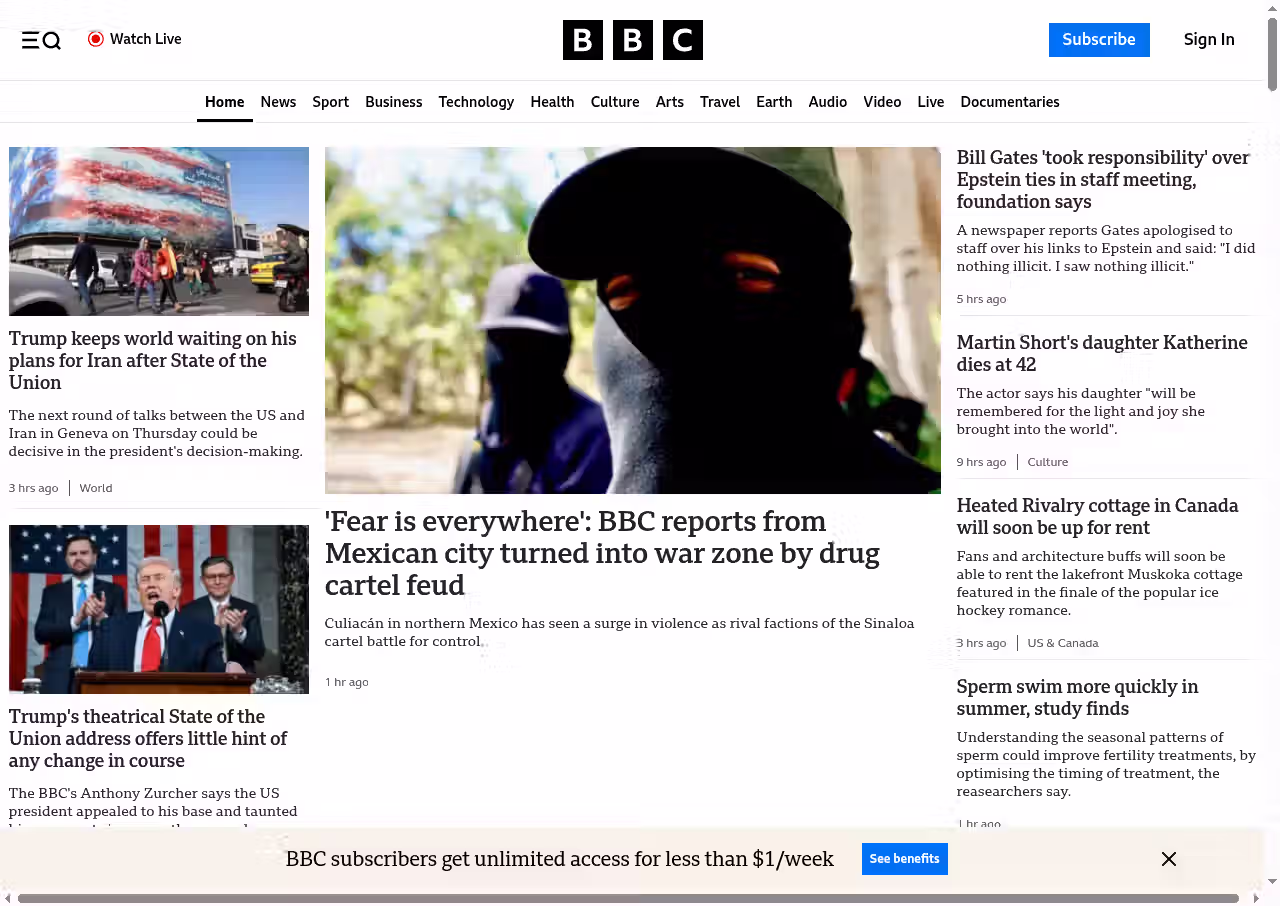Click the horizontal scrollbar right arrow

click(1257, 898)
